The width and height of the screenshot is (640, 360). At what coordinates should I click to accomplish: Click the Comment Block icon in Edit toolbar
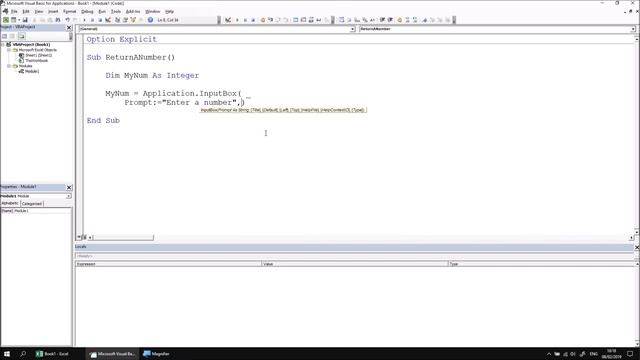point(407,20)
